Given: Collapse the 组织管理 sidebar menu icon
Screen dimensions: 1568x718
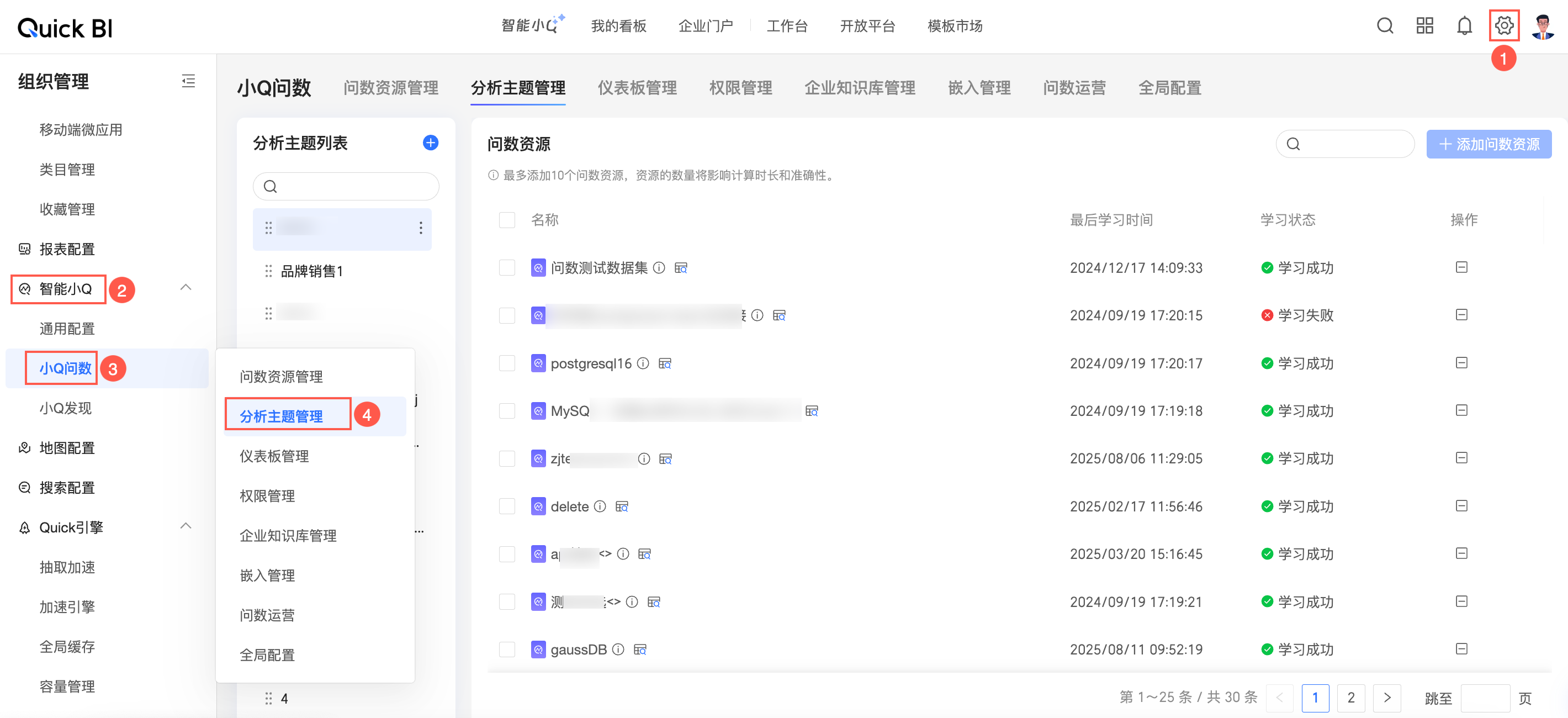Looking at the screenshot, I should 188,81.
